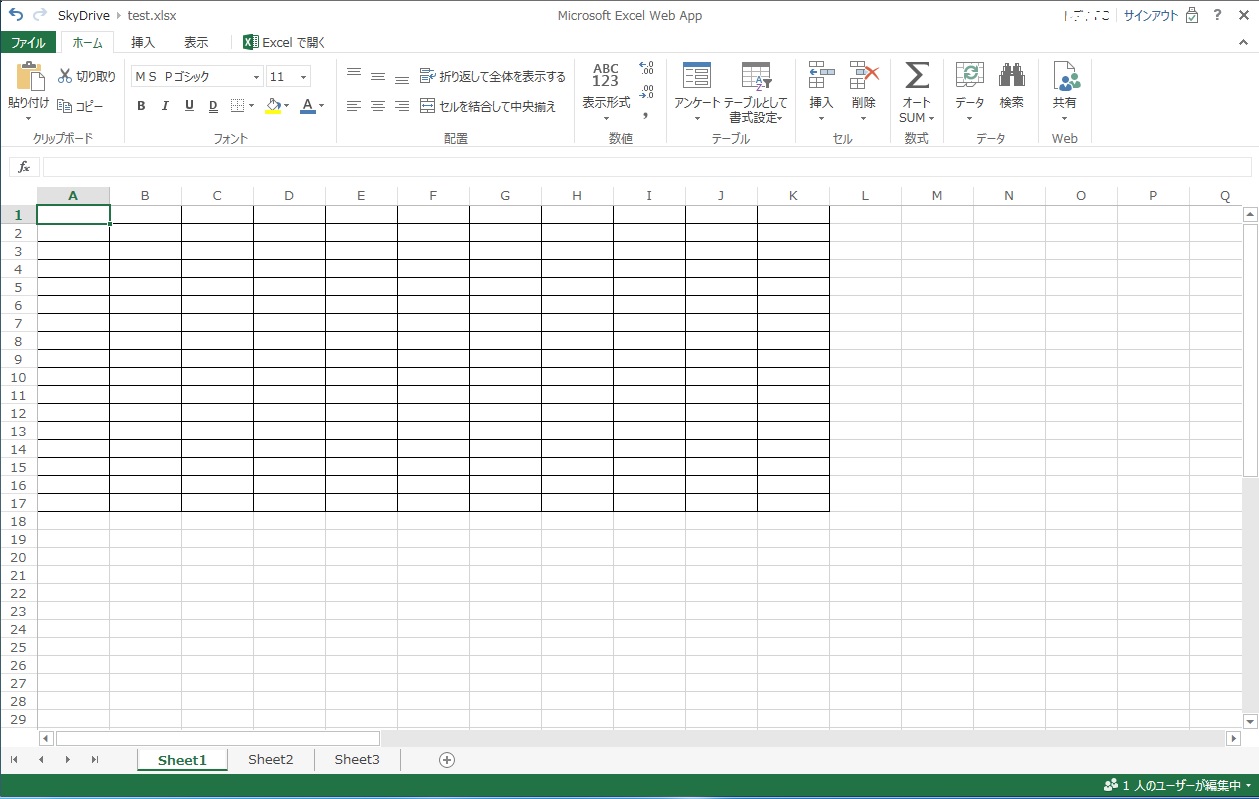Click the Insert cells (挿入) icon
This screenshot has width=1259, height=799.
pyautogui.click(x=821, y=76)
